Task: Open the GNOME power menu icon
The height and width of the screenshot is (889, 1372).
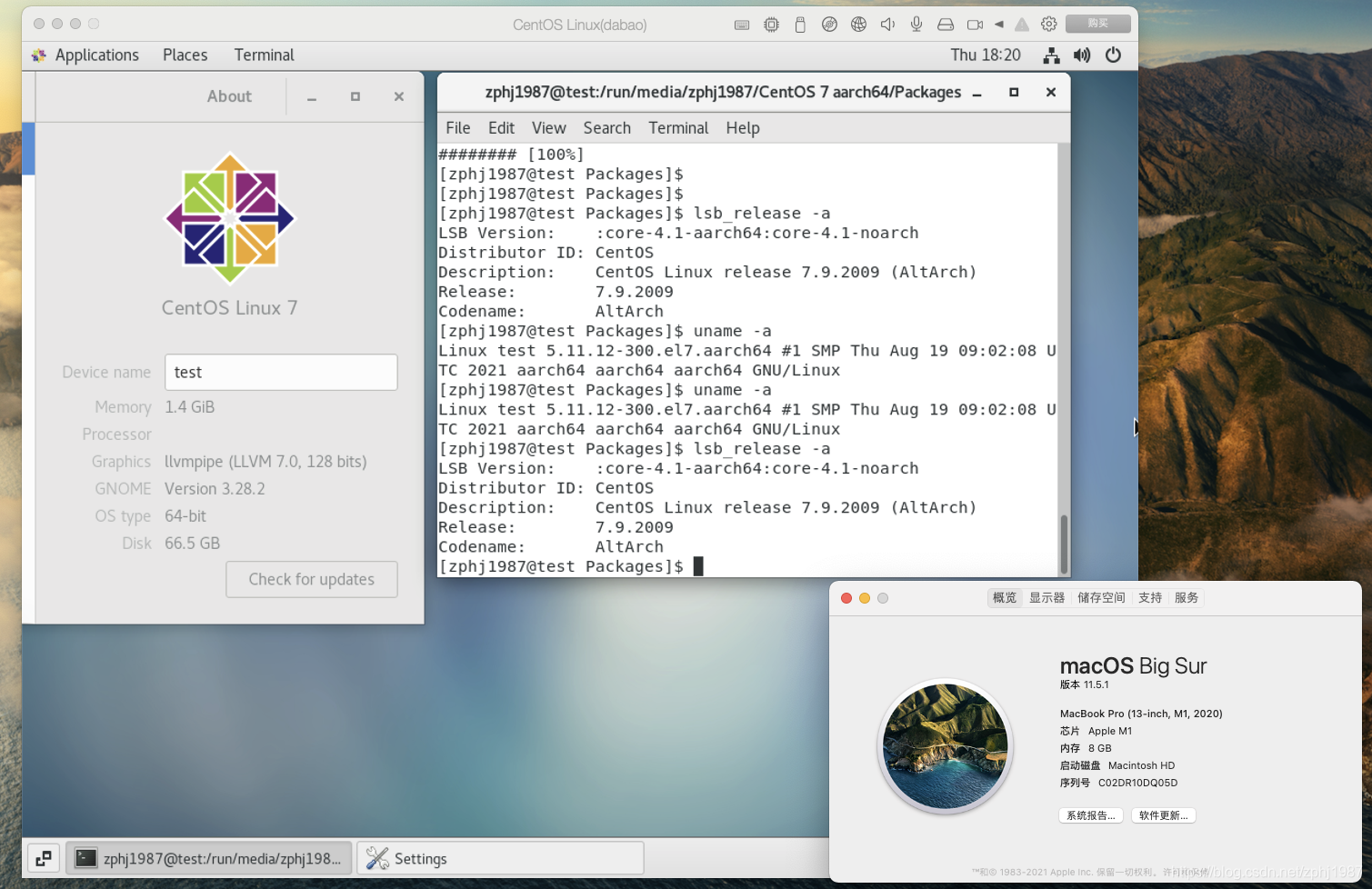Action: click(x=1113, y=55)
